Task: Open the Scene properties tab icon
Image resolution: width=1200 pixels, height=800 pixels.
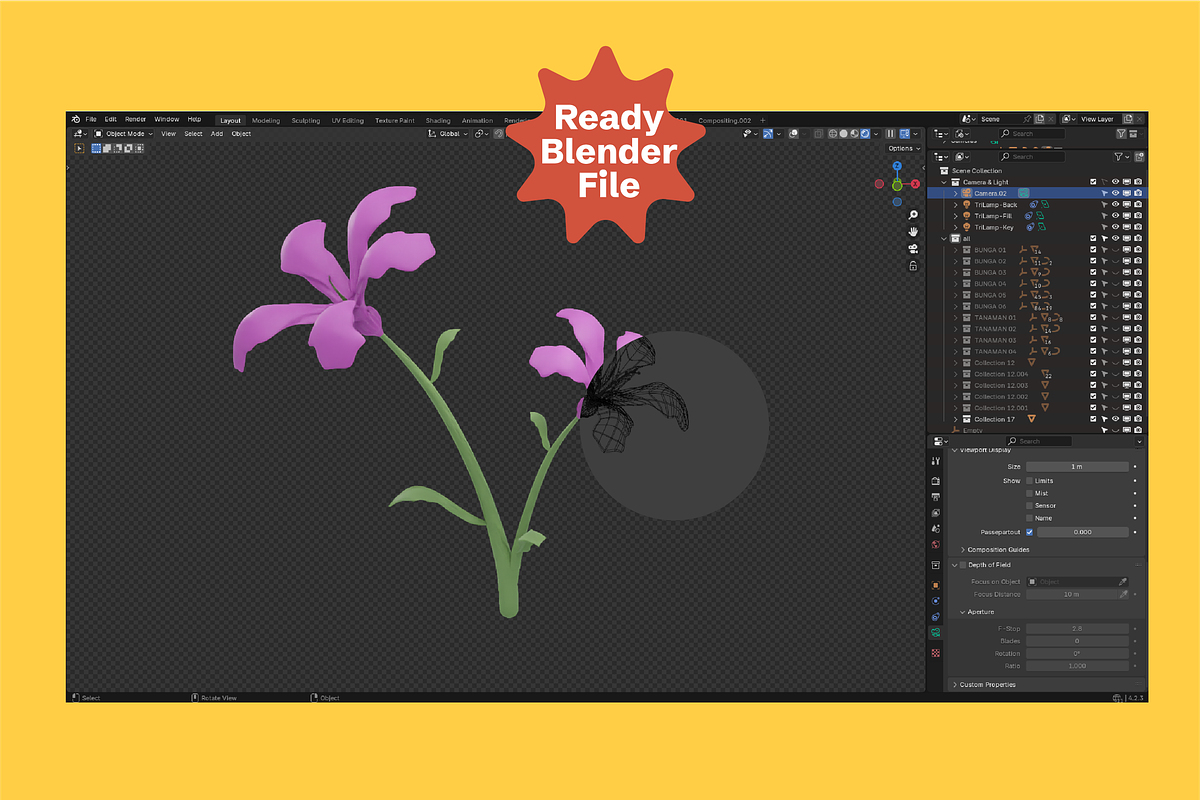Action: (x=936, y=528)
